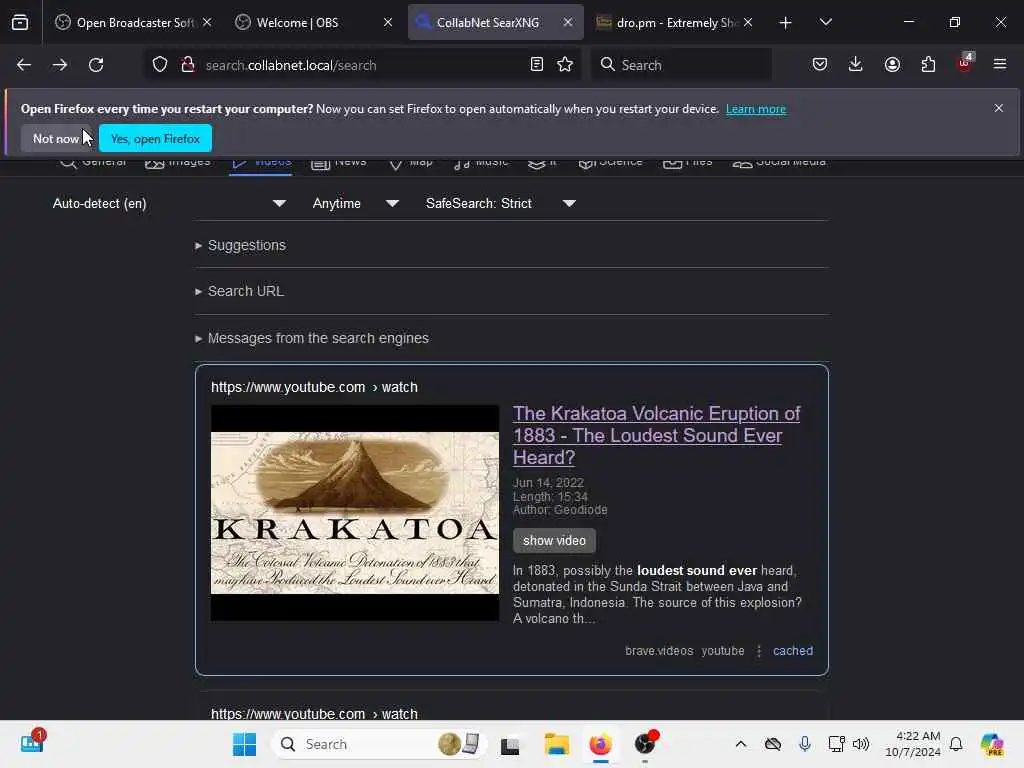Open the downloads panel
1024x768 pixels.
click(856, 64)
